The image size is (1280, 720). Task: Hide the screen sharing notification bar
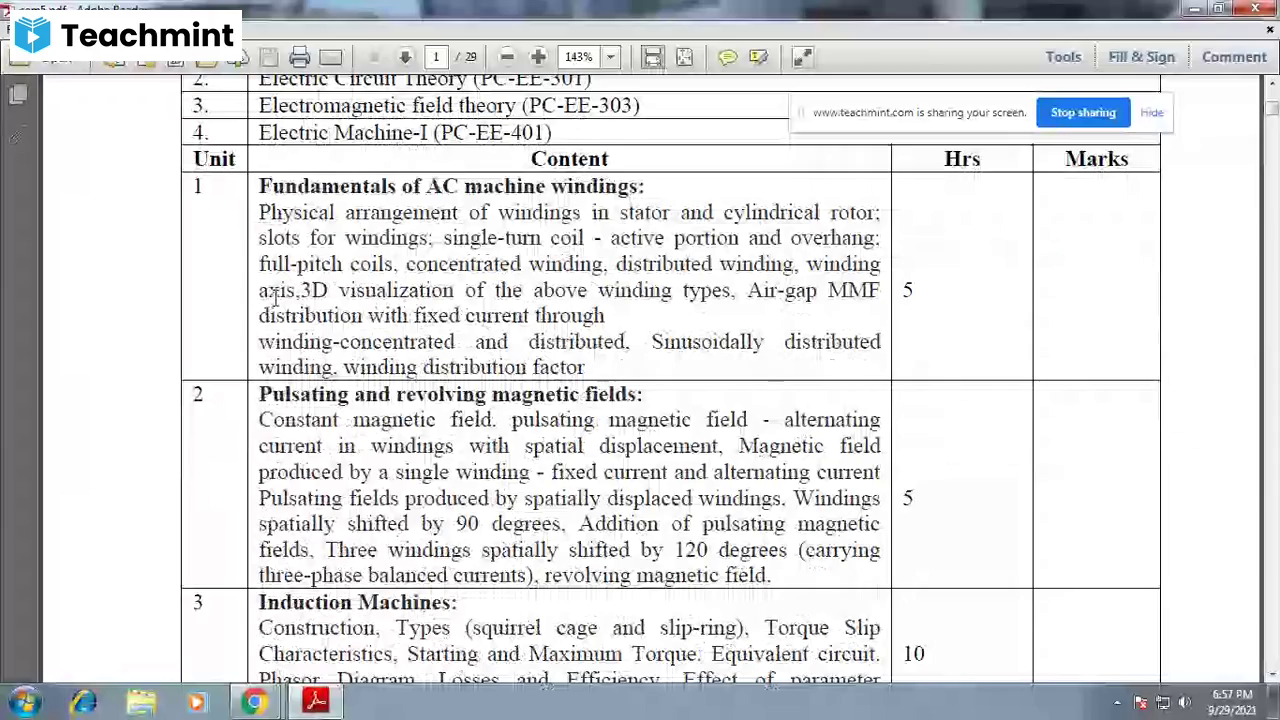[x=1151, y=113]
